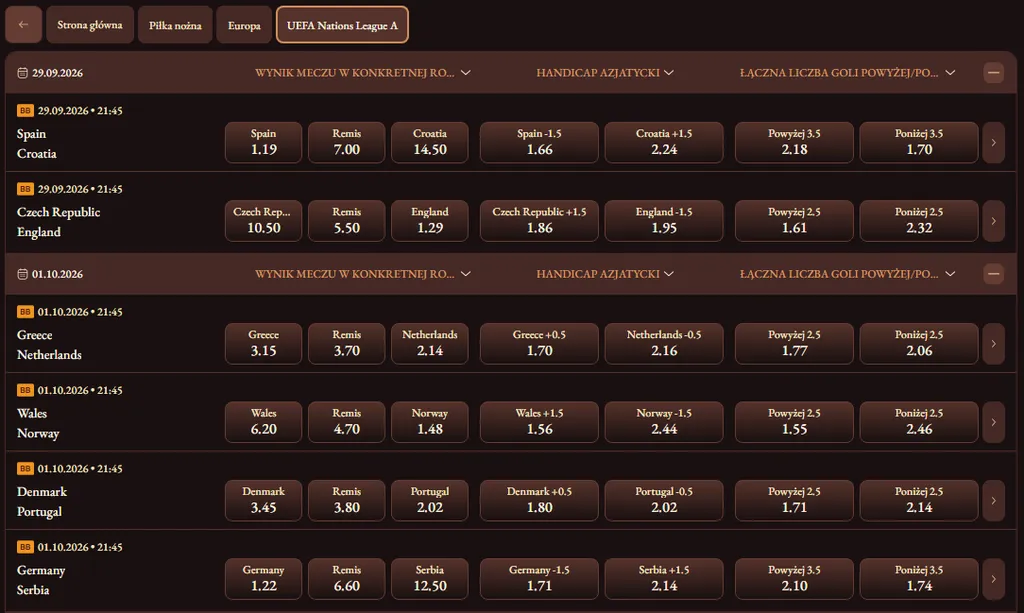Viewport: 1024px width, 613px height.
Task: Bet on Greece to win at 3.15
Action: tap(263, 343)
